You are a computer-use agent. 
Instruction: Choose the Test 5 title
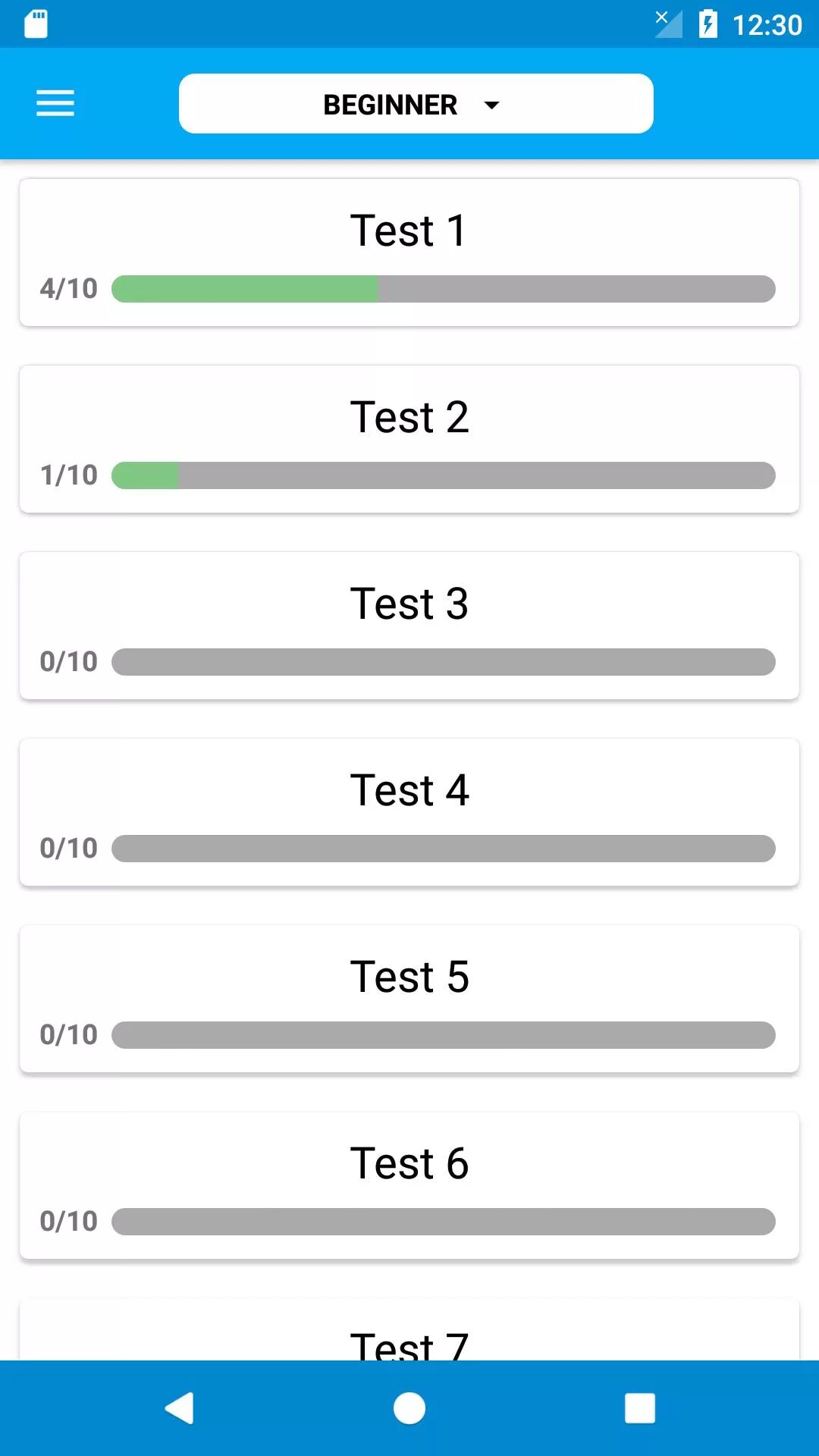pos(409,977)
